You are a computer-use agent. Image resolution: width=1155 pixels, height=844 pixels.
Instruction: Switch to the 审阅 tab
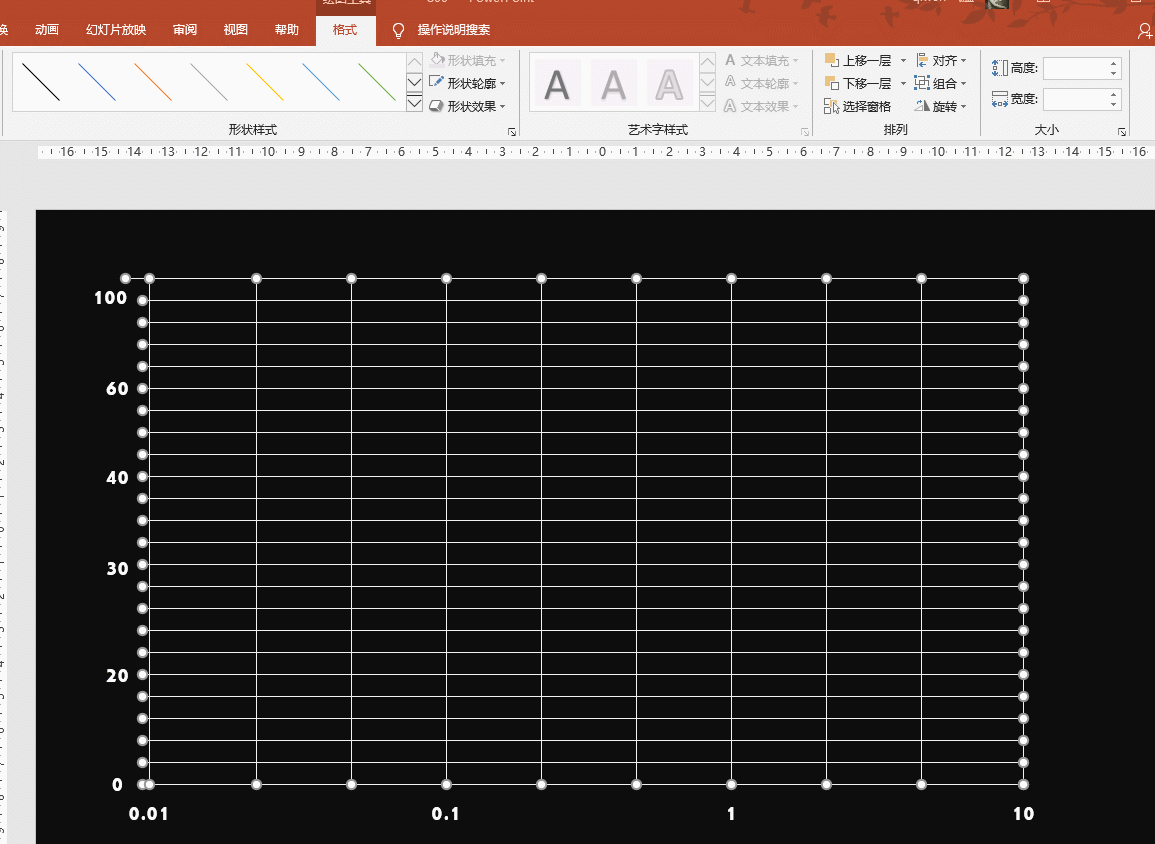coord(185,30)
